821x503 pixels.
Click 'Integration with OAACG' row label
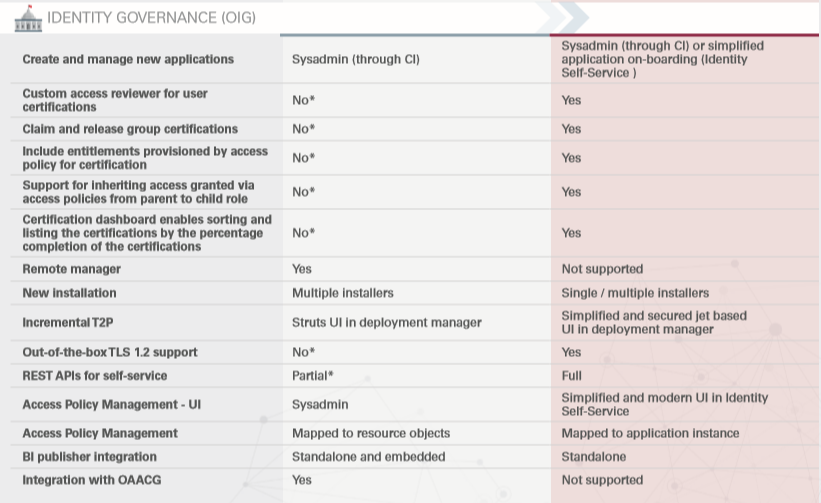[x=91, y=480]
